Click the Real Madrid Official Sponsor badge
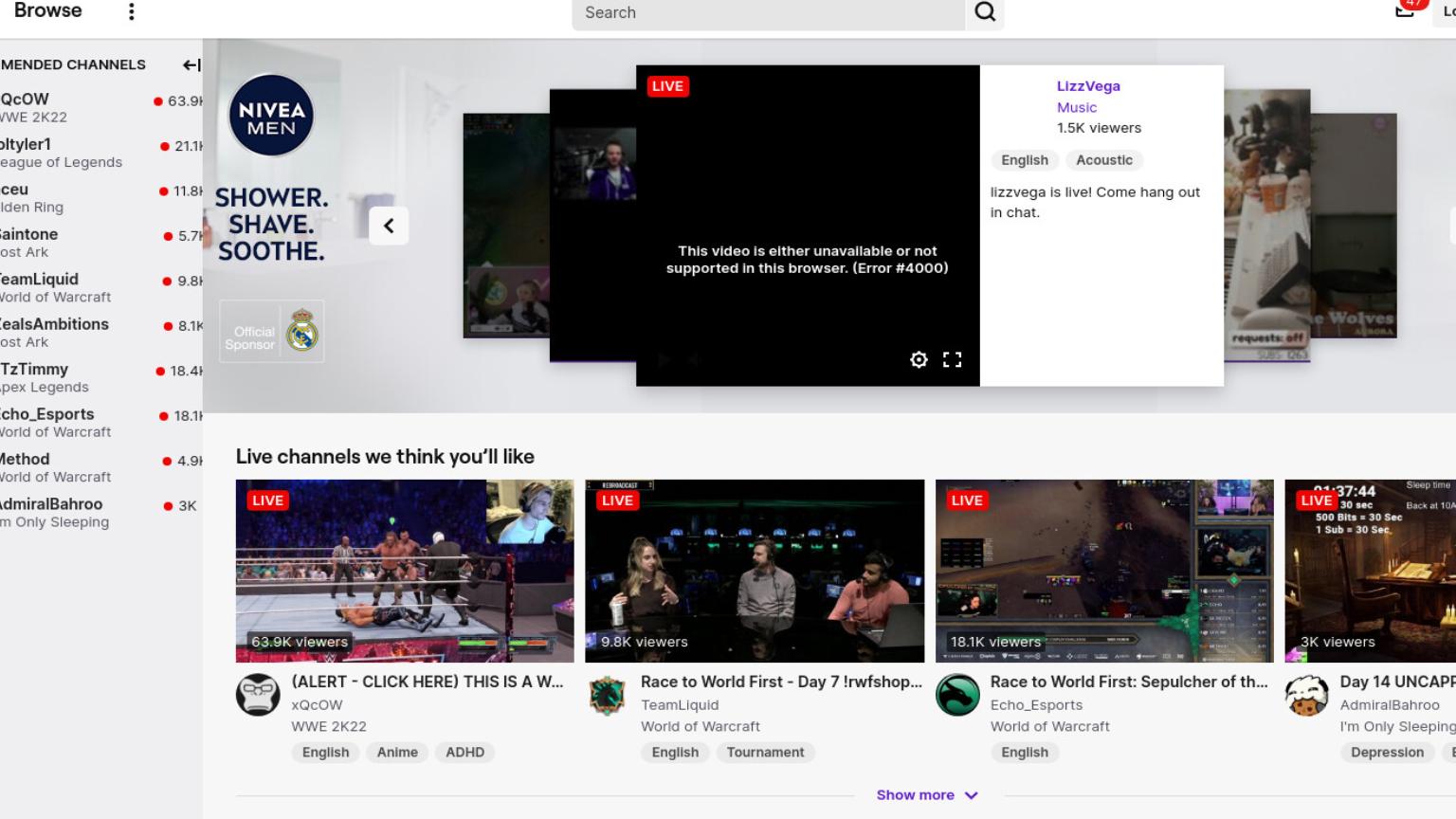The image size is (1456, 819). tap(272, 332)
